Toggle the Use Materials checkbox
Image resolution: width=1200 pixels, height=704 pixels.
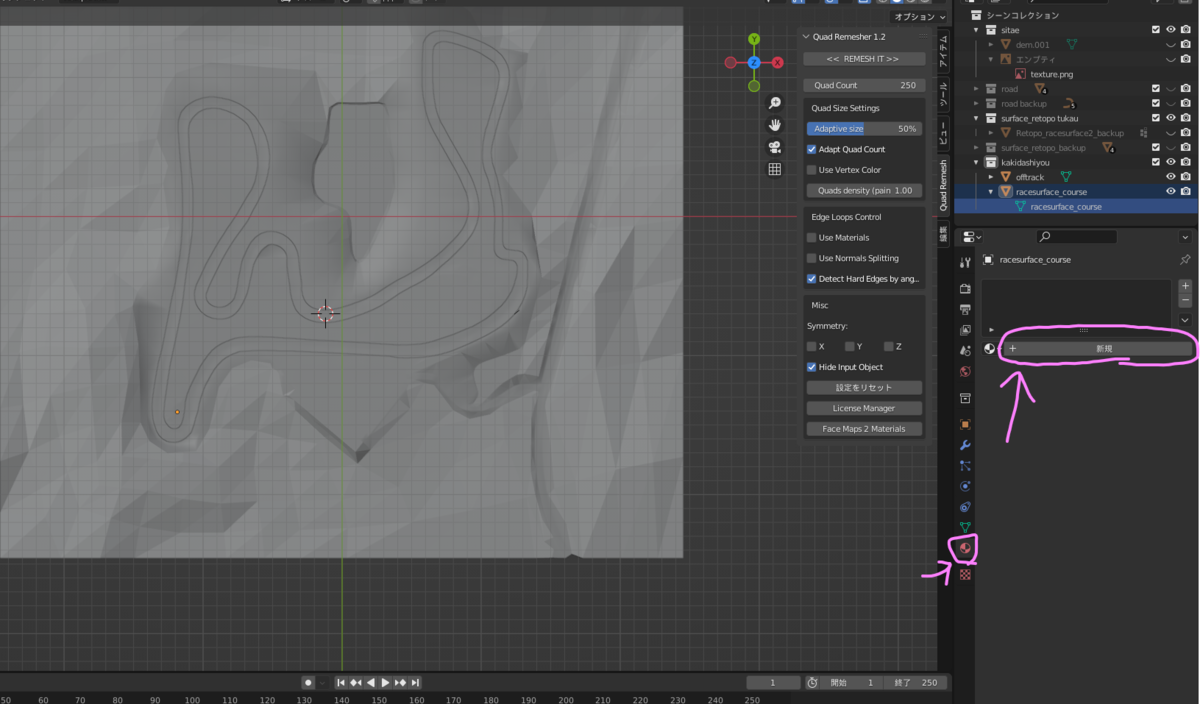pyautogui.click(x=812, y=238)
